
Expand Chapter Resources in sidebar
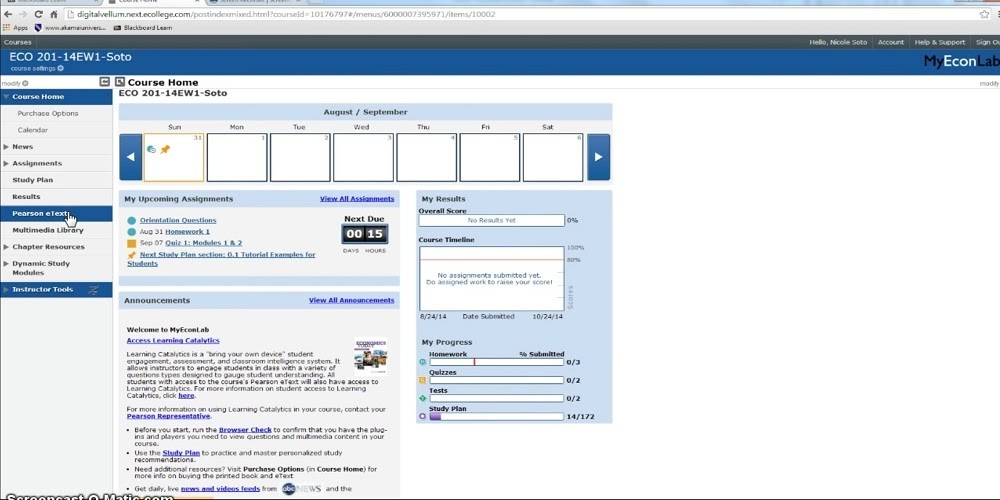pos(6,247)
